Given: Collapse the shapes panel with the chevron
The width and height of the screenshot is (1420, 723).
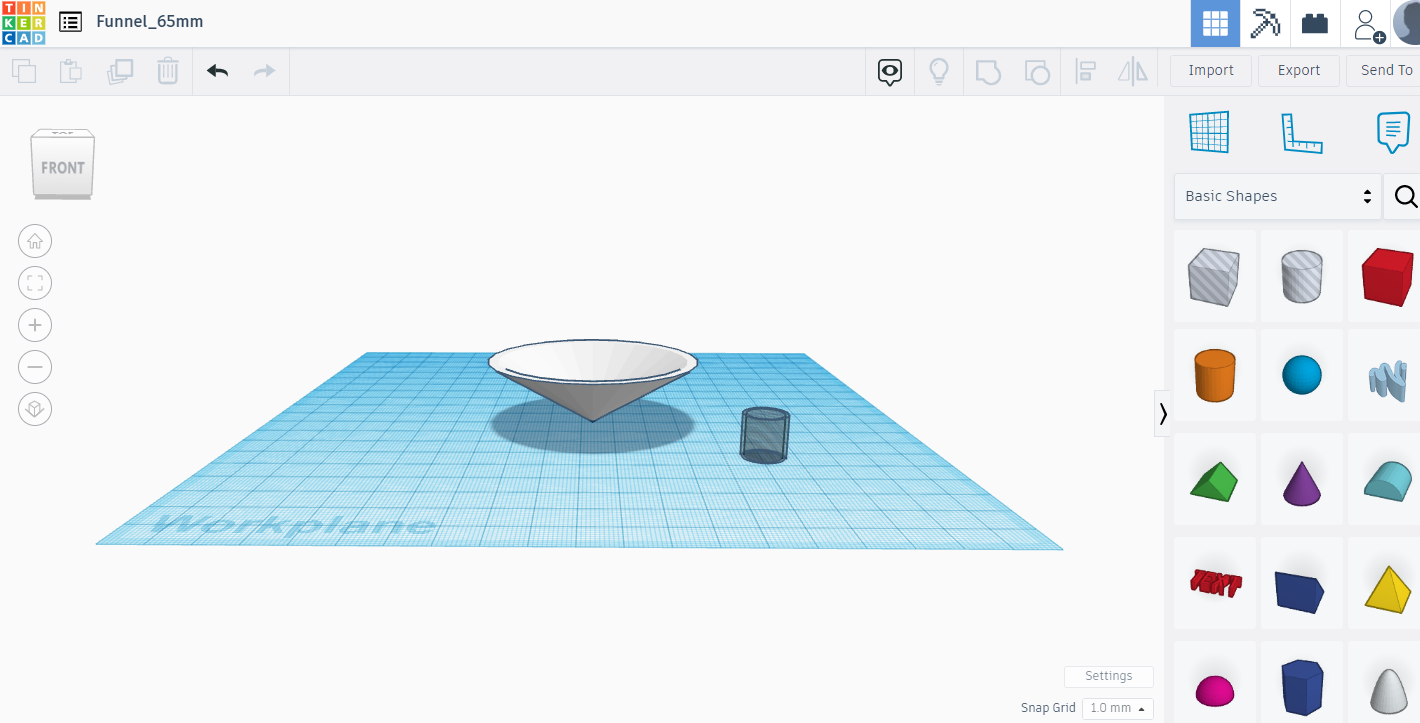Looking at the screenshot, I should tap(1162, 413).
